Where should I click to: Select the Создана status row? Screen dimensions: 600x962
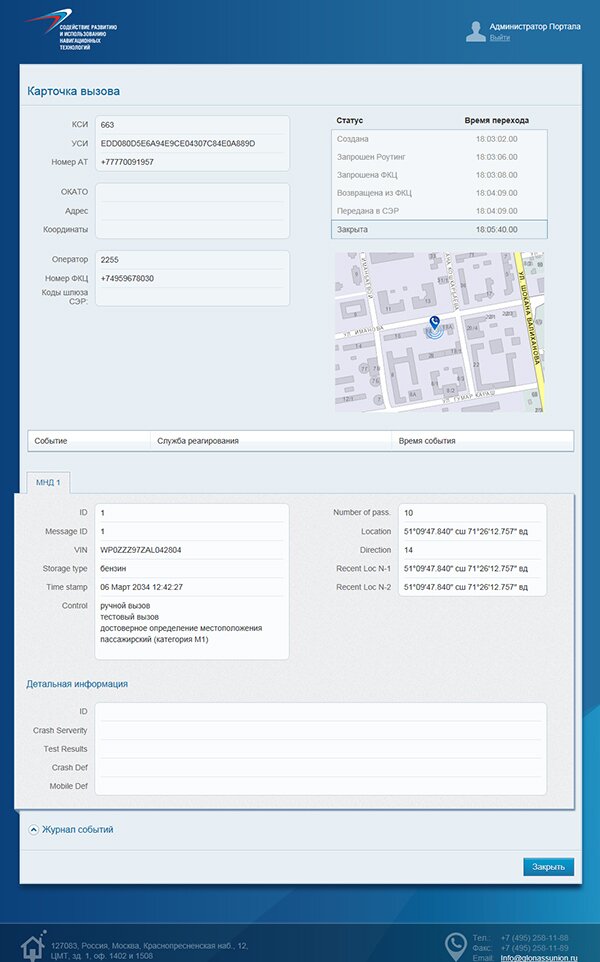439,139
